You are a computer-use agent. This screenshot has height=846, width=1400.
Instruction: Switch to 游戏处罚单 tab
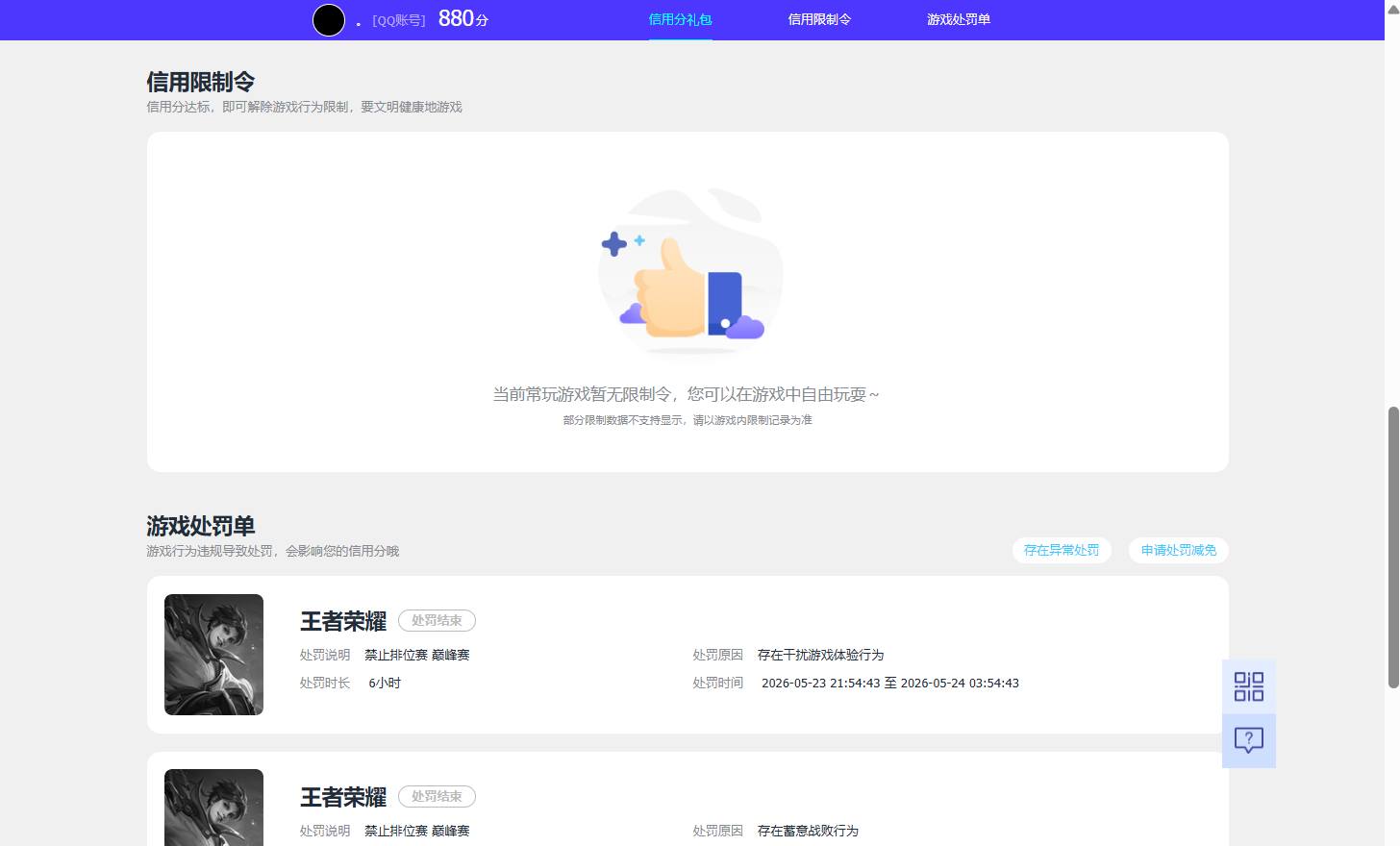coord(959,19)
